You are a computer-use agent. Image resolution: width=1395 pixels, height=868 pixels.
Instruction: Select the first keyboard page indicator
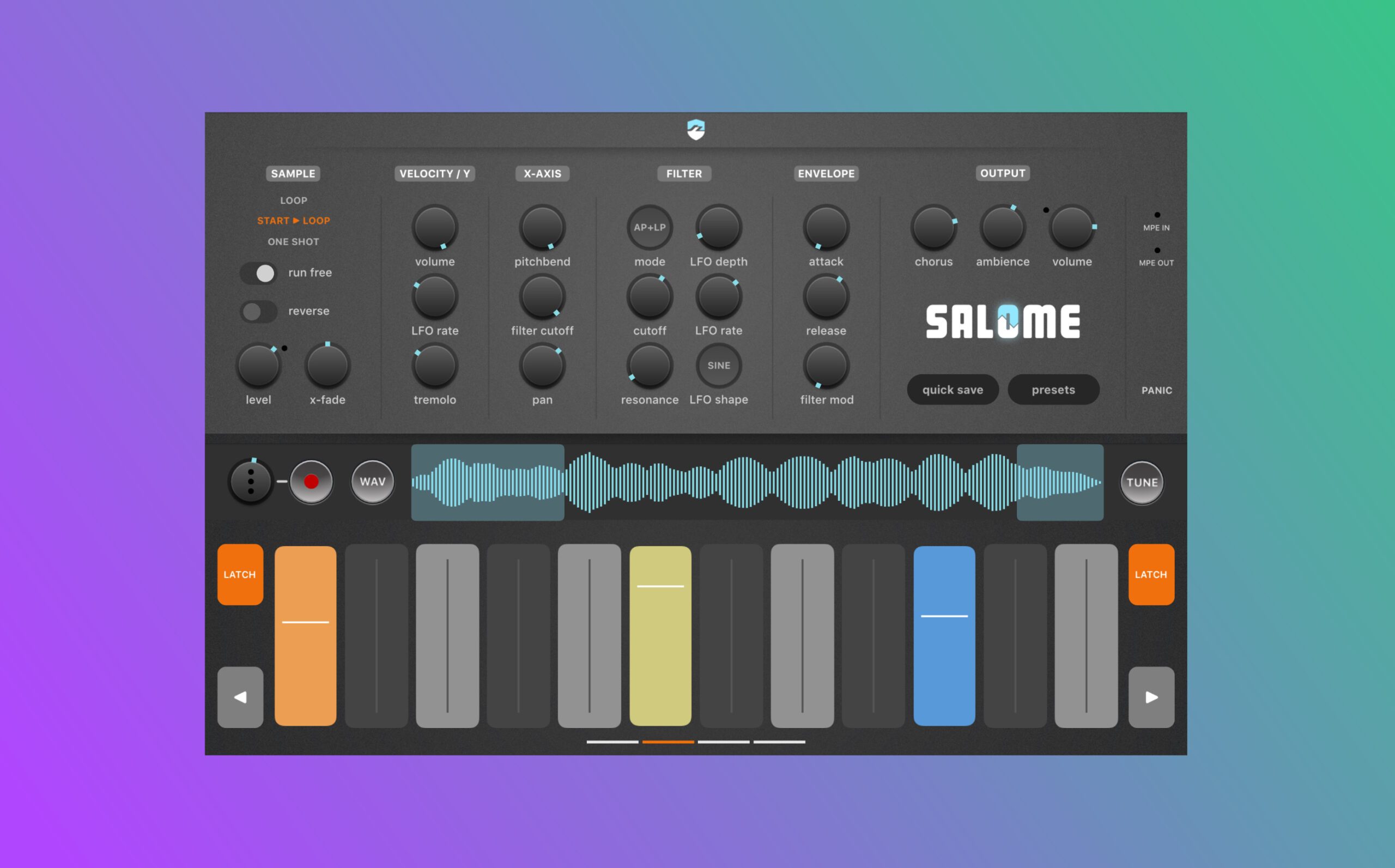(612, 742)
